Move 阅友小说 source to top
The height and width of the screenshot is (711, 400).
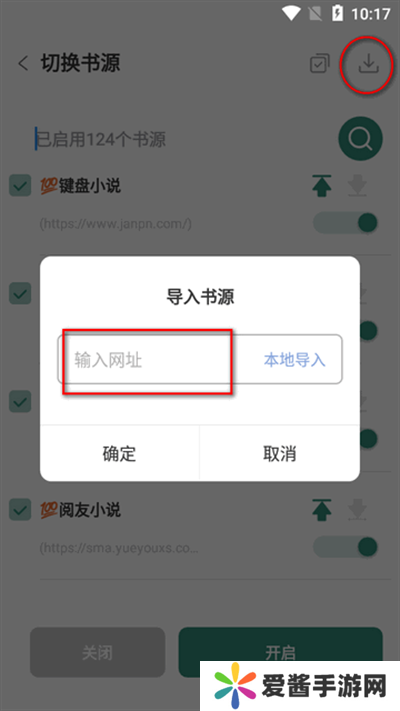[322, 510]
